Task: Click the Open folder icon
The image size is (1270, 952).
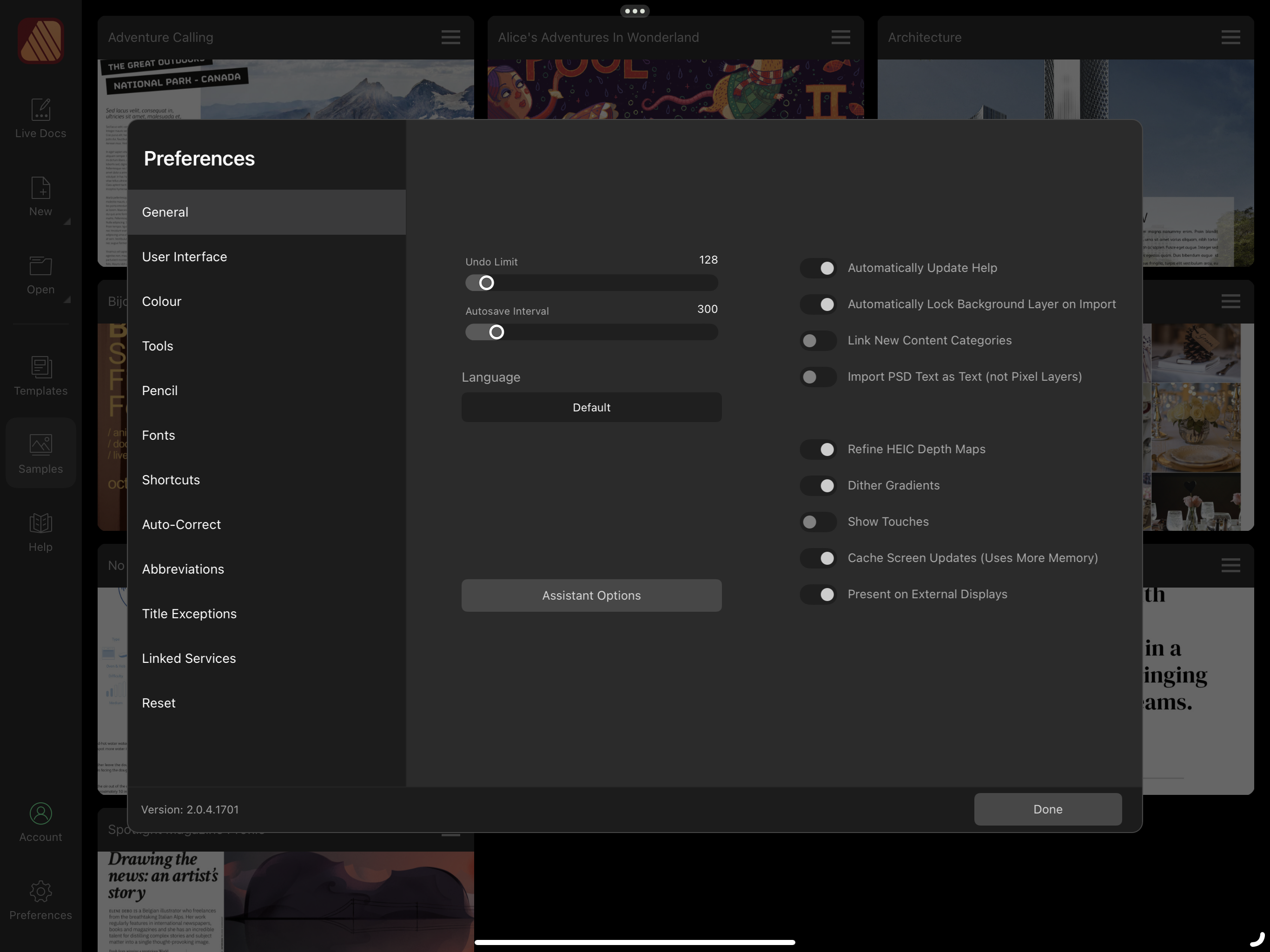Action: pos(40,266)
